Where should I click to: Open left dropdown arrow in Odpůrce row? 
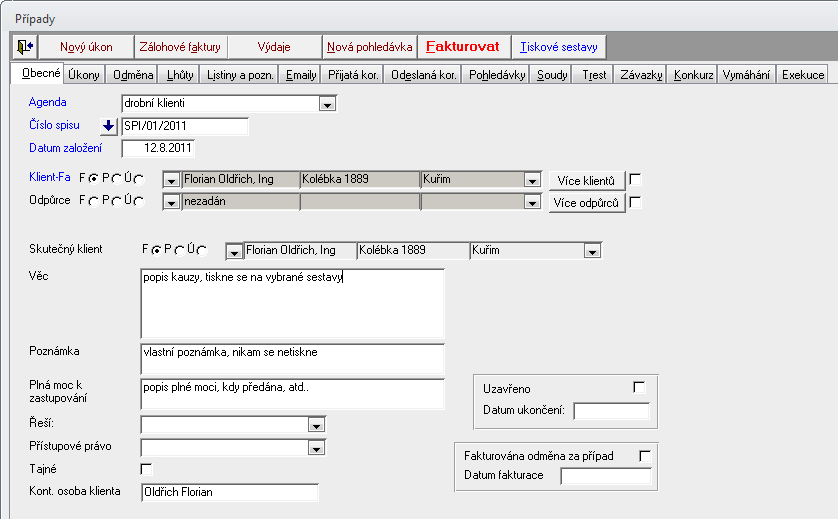pyautogui.click(x=171, y=203)
